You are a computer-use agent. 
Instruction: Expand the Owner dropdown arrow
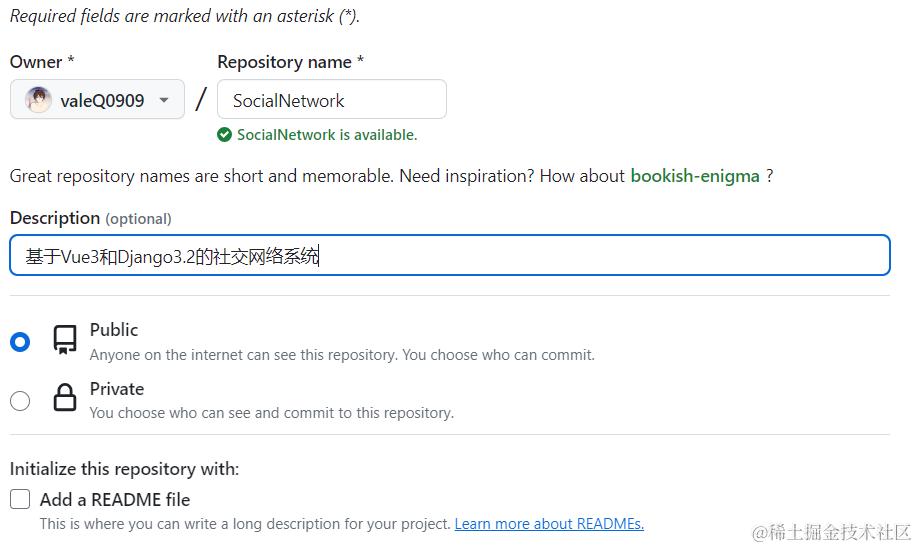(x=164, y=100)
